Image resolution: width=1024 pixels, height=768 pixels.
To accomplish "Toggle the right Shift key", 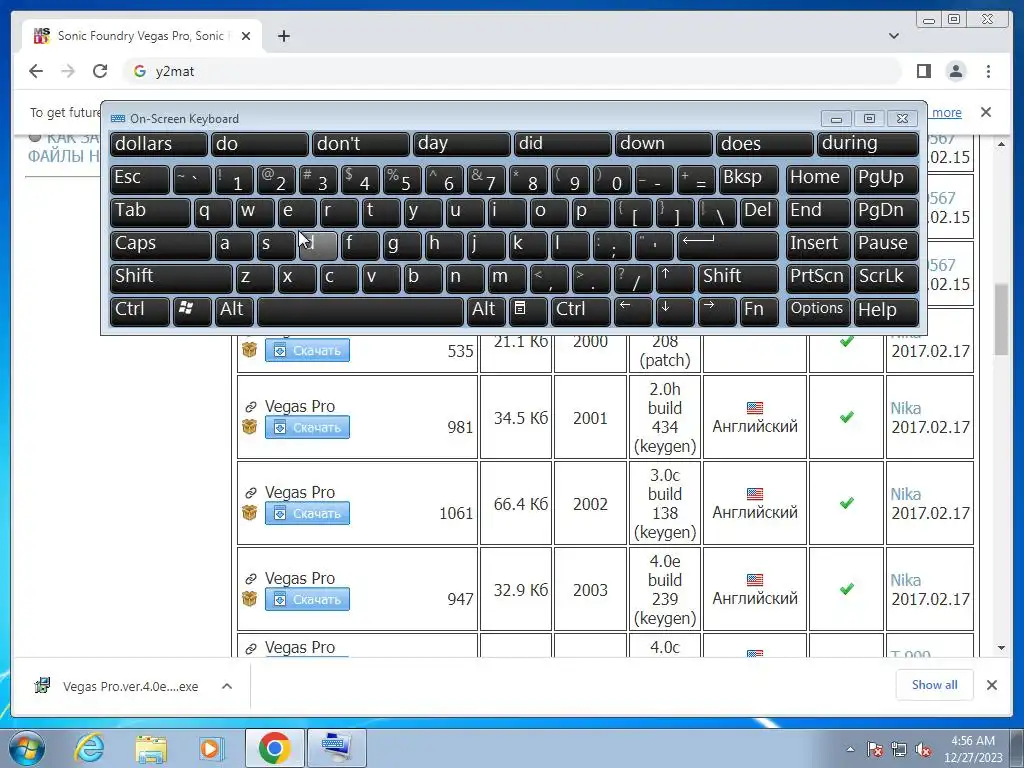I will coord(738,278).
